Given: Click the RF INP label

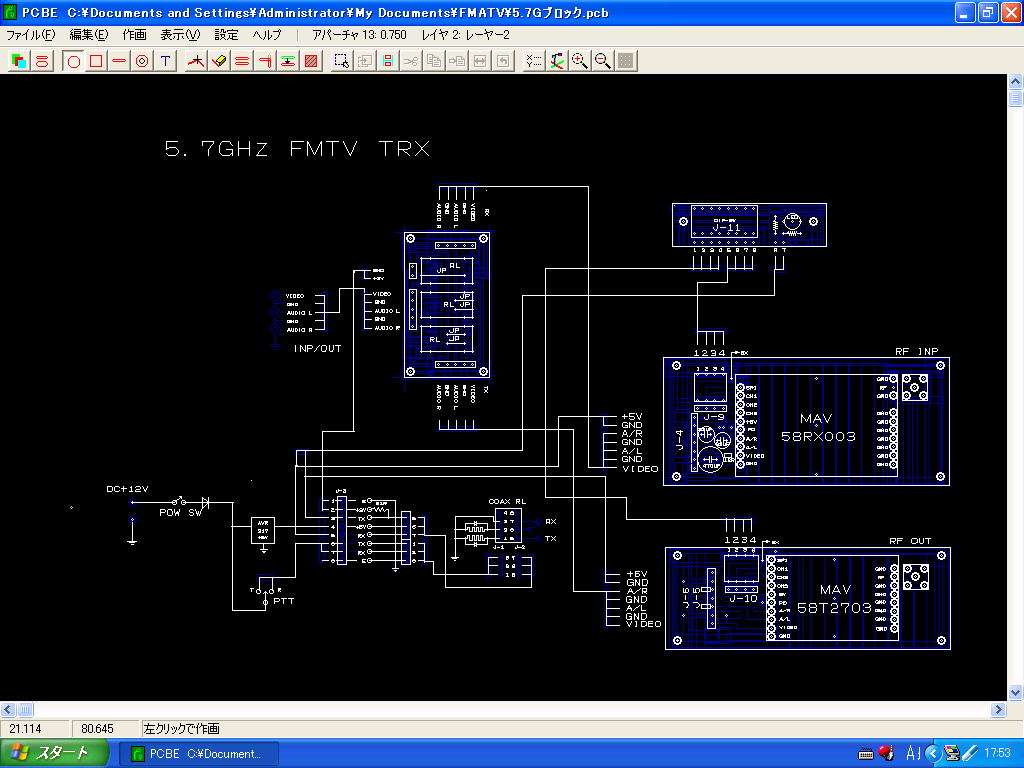Looking at the screenshot, I should point(917,351).
